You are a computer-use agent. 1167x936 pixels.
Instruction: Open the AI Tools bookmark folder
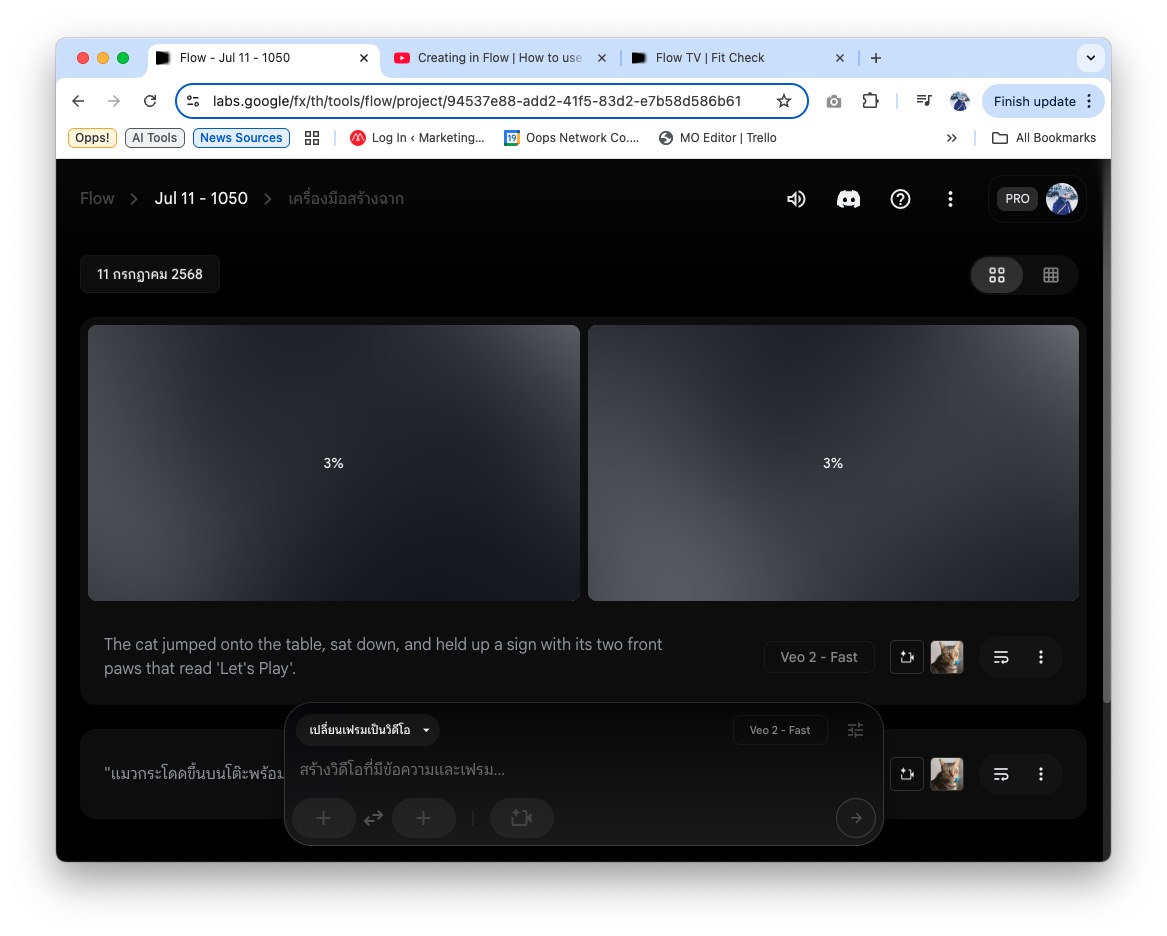pyautogui.click(x=155, y=138)
